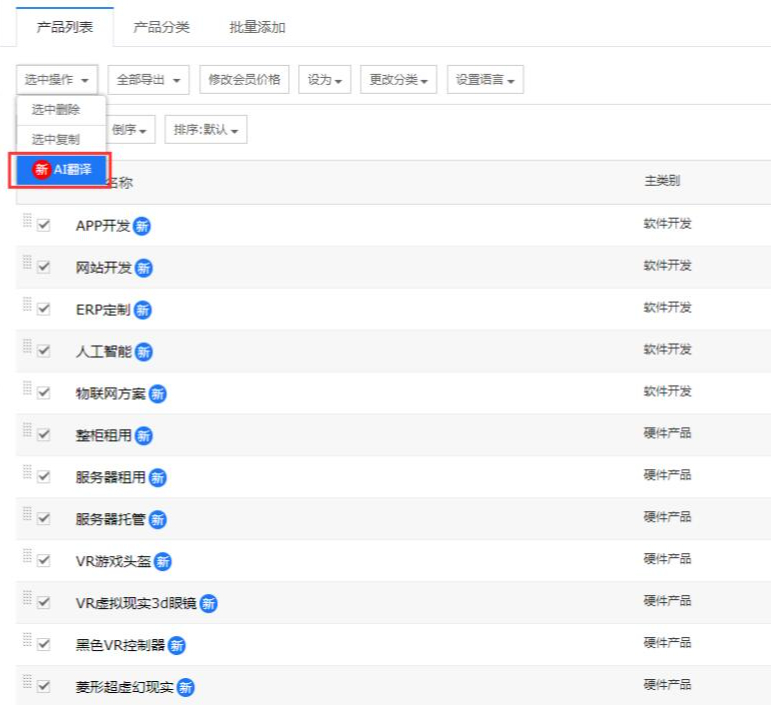
Task: Expand the 设为 dropdown
Action: click(x=325, y=80)
